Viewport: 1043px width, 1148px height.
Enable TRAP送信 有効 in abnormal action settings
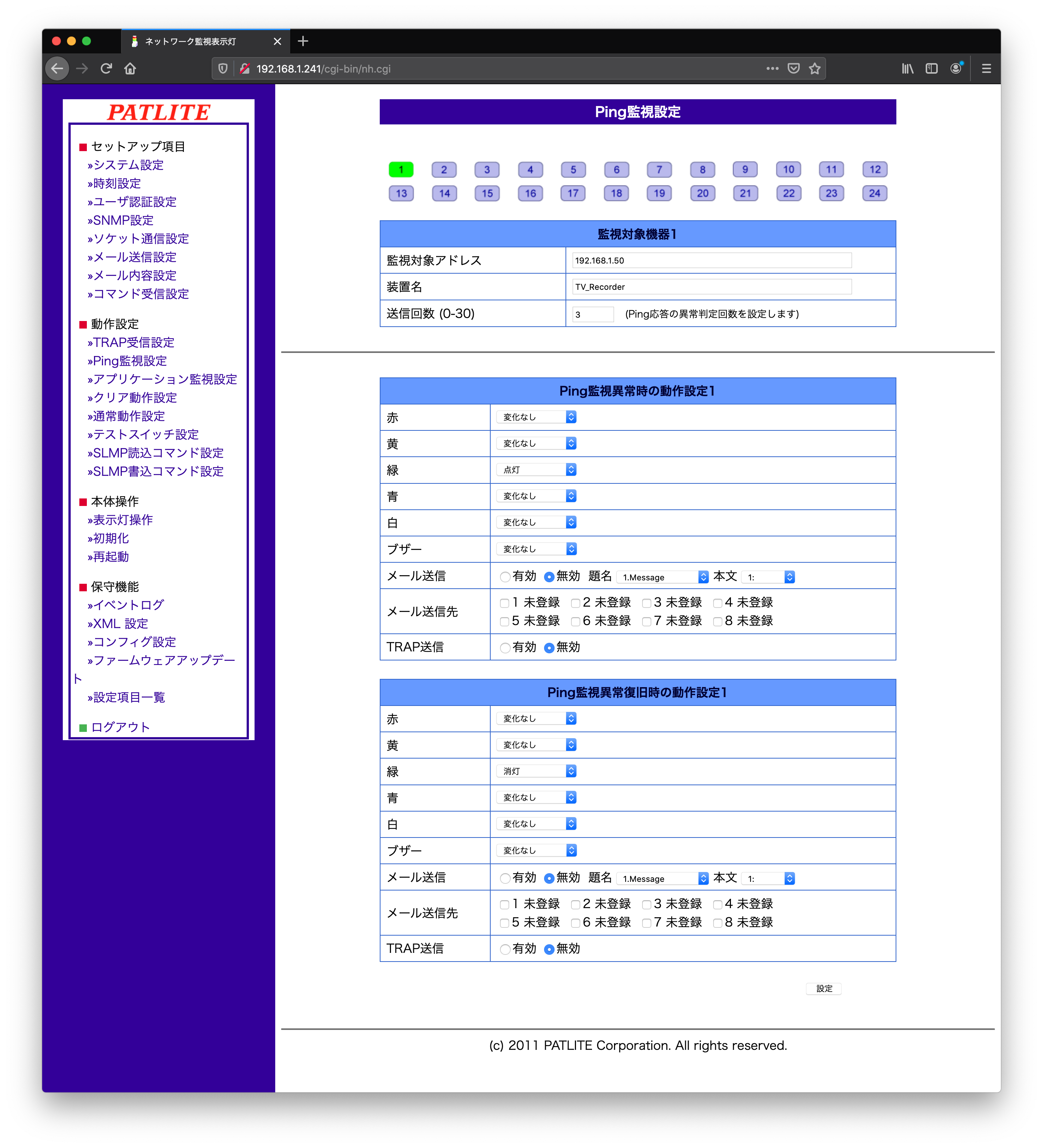tap(505, 648)
